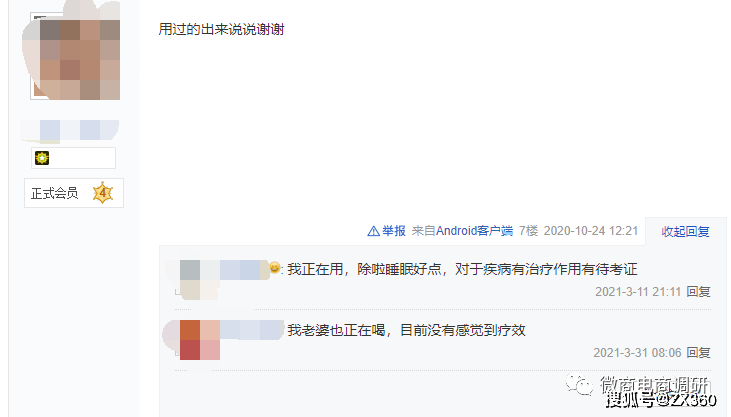Click the WeChat logo in the watermark

click(x=579, y=384)
